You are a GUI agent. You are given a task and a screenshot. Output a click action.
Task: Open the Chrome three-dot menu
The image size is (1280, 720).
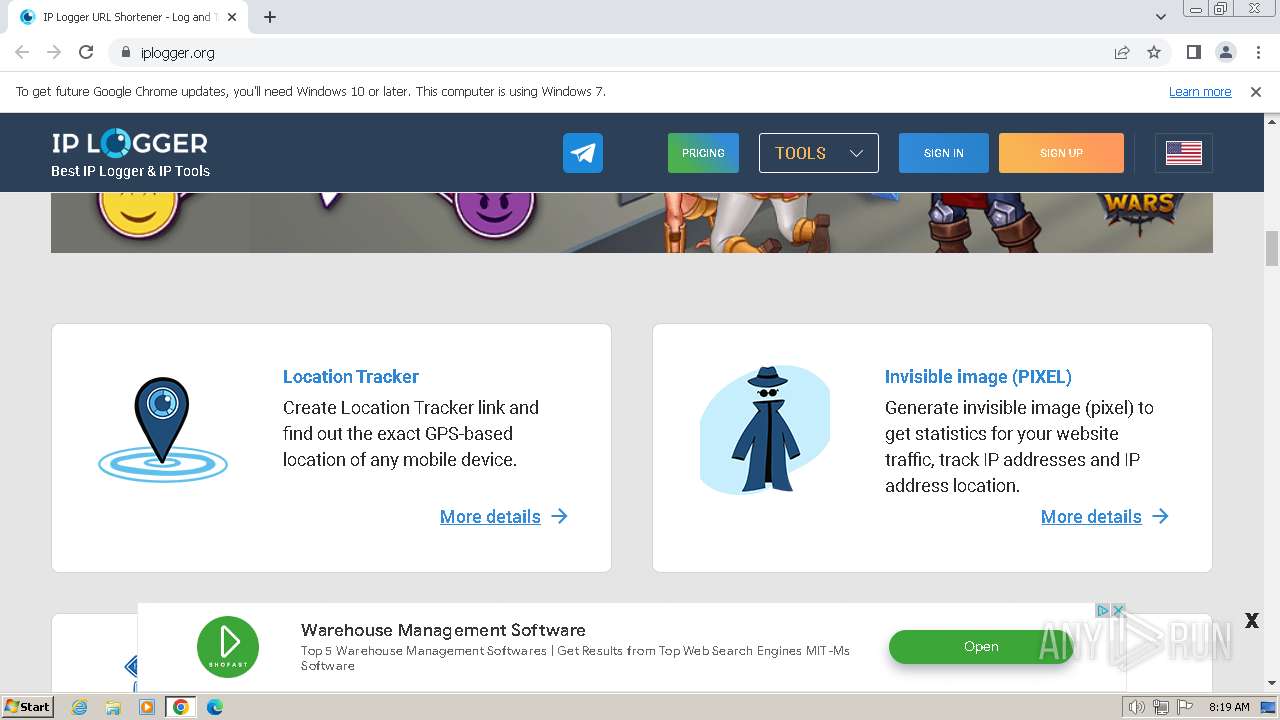point(1257,52)
